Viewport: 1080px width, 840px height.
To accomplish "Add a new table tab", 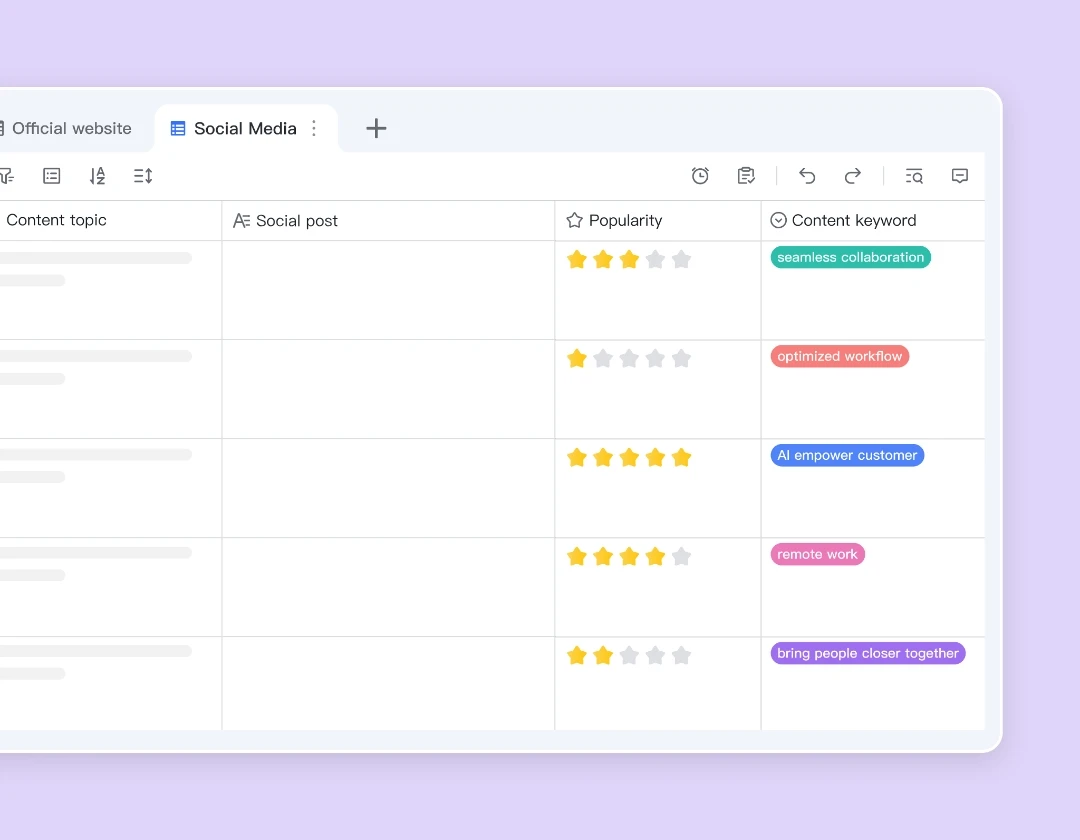I will [x=376, y=128].
